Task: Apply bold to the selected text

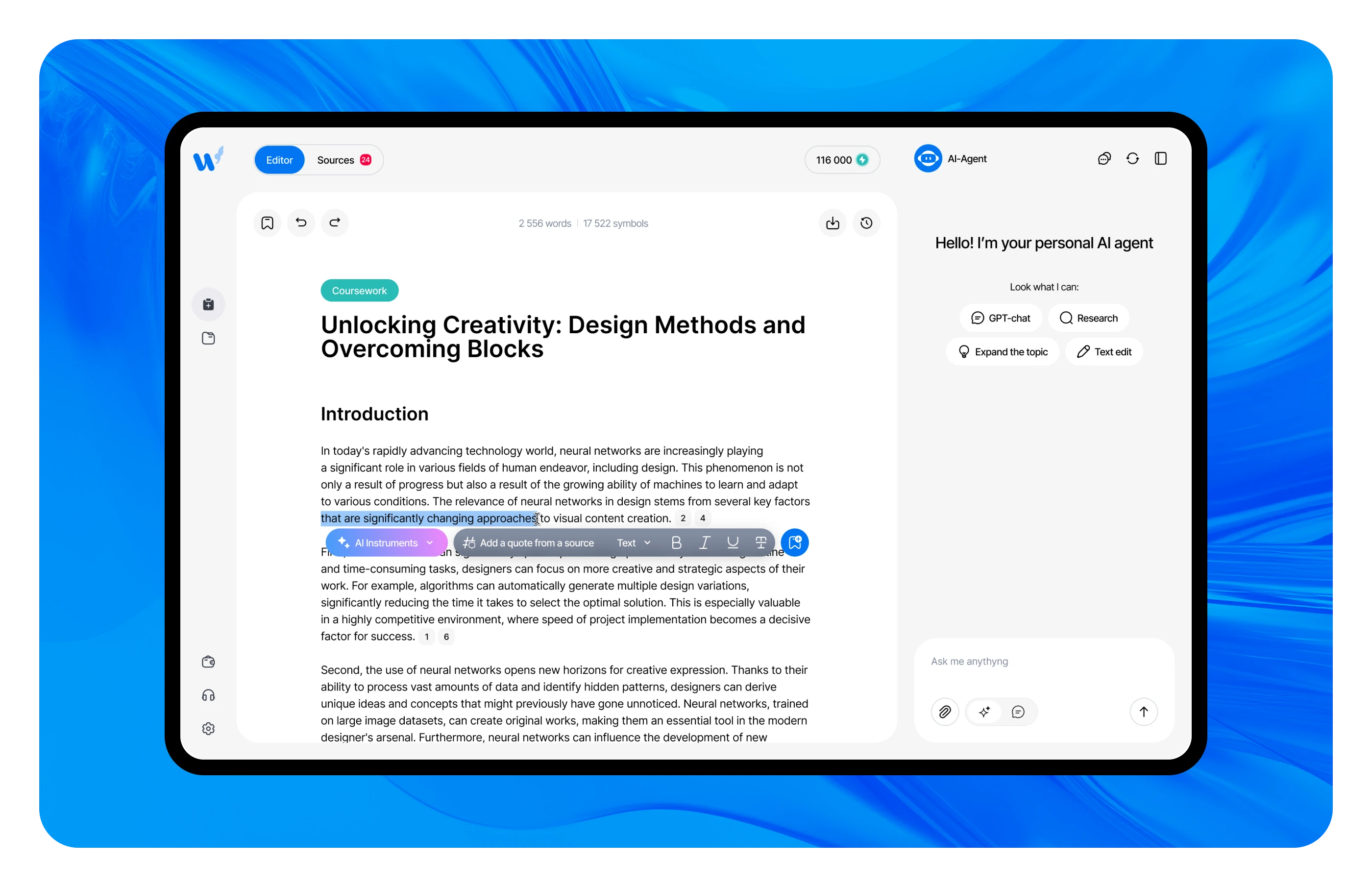Action: tap(676, 542)
